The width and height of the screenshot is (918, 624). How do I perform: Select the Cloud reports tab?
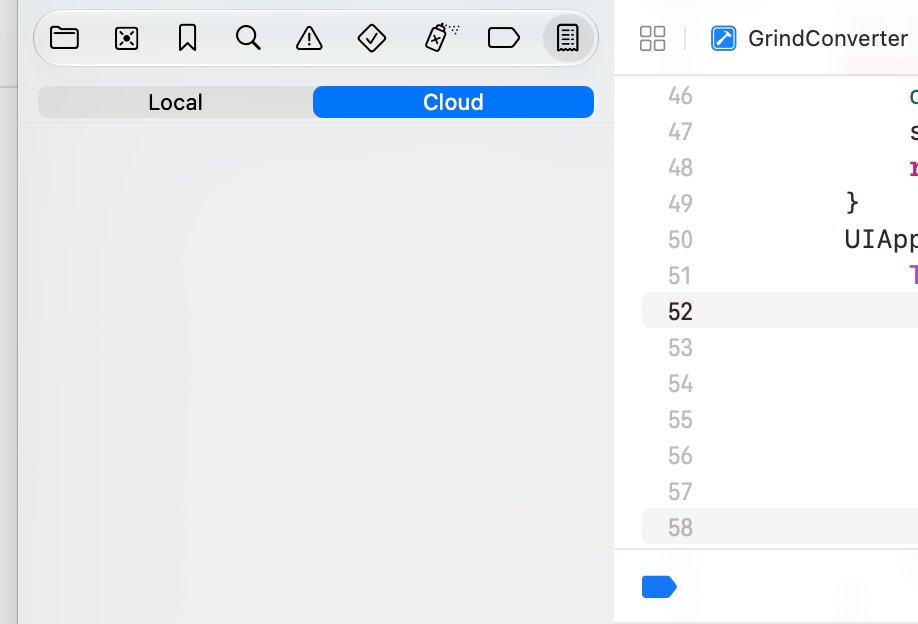point(454,102)
